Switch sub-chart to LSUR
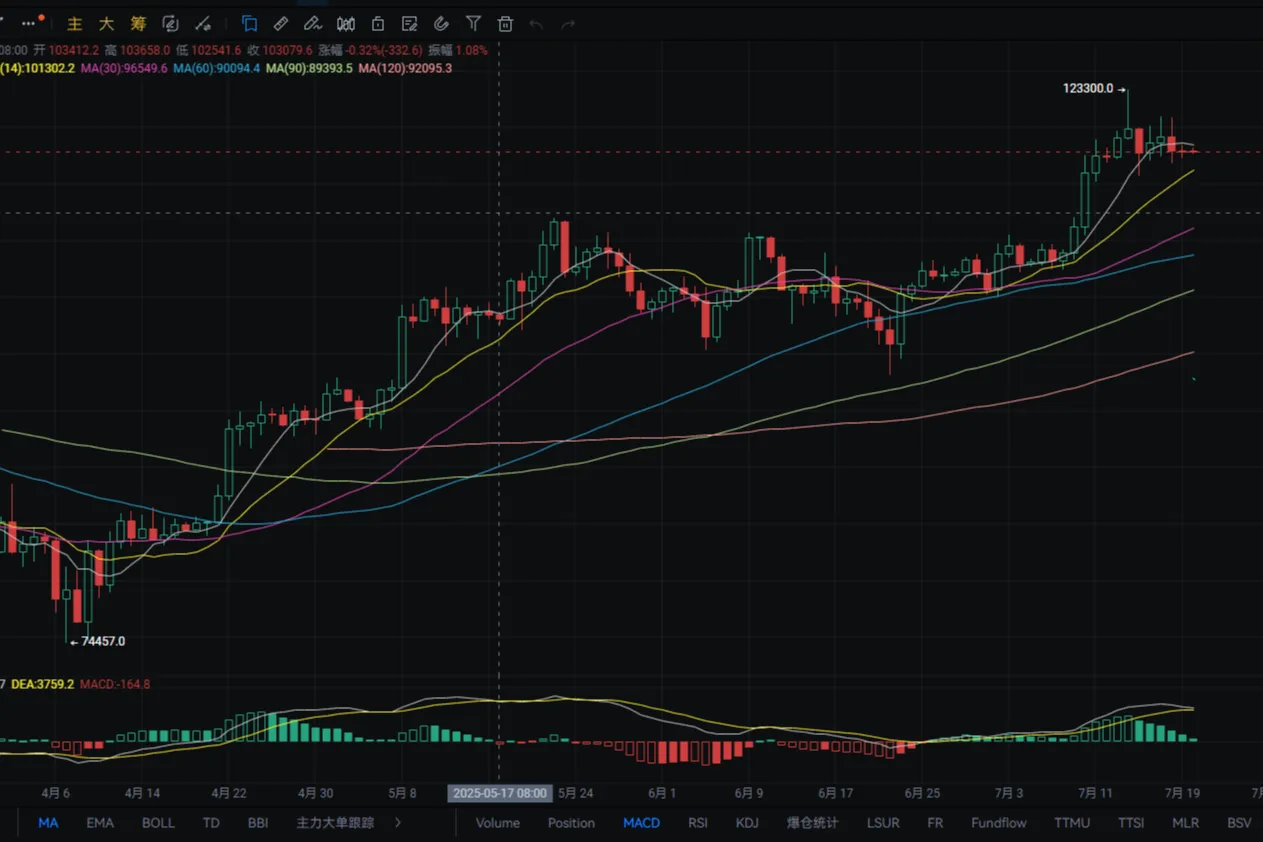Viewport: 1263px width, 842px height. pyautogui.click(x=883, y=823)
